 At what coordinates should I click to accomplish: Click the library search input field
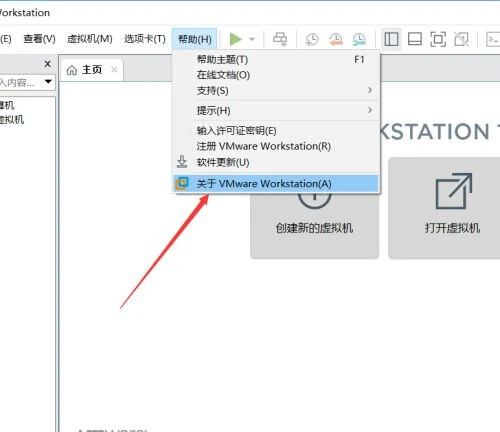pyautogui.click(x=21, y=82)
